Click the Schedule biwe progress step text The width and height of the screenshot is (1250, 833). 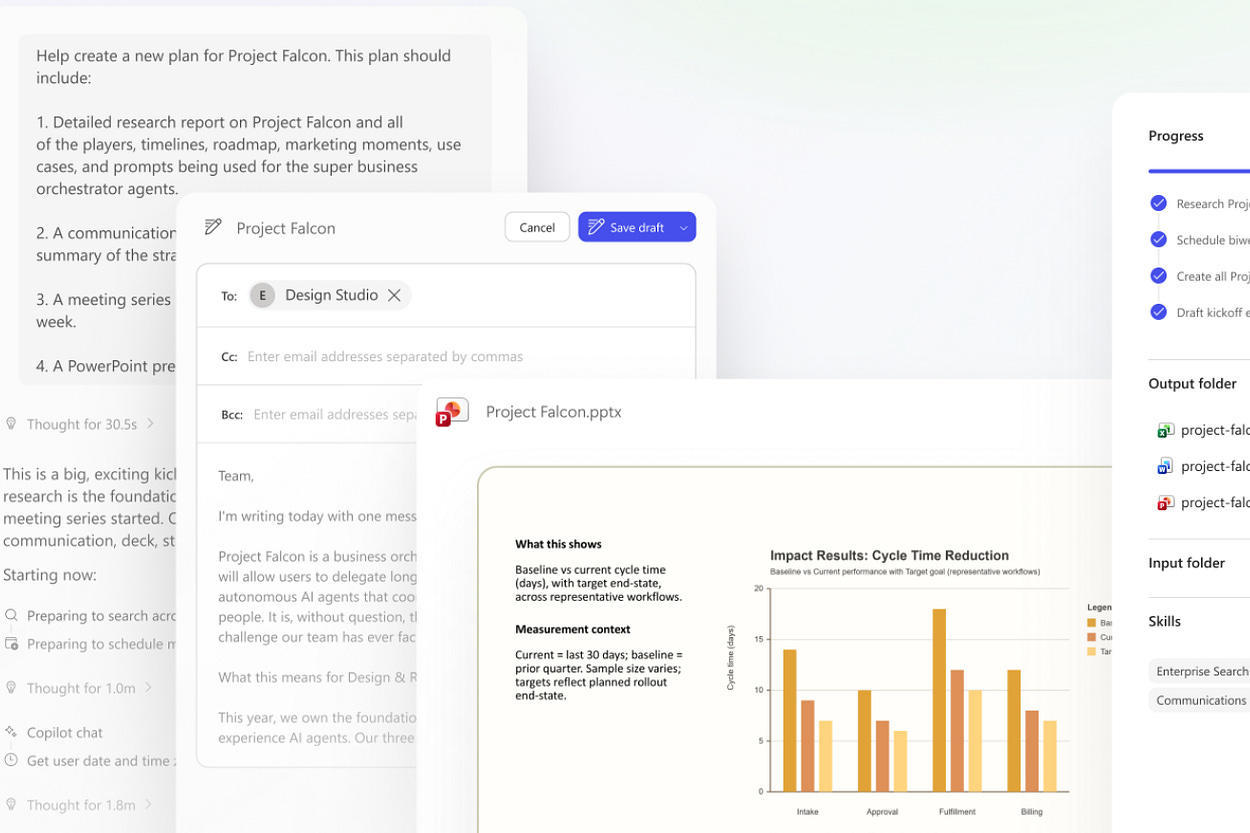[x=1213, y=240]
